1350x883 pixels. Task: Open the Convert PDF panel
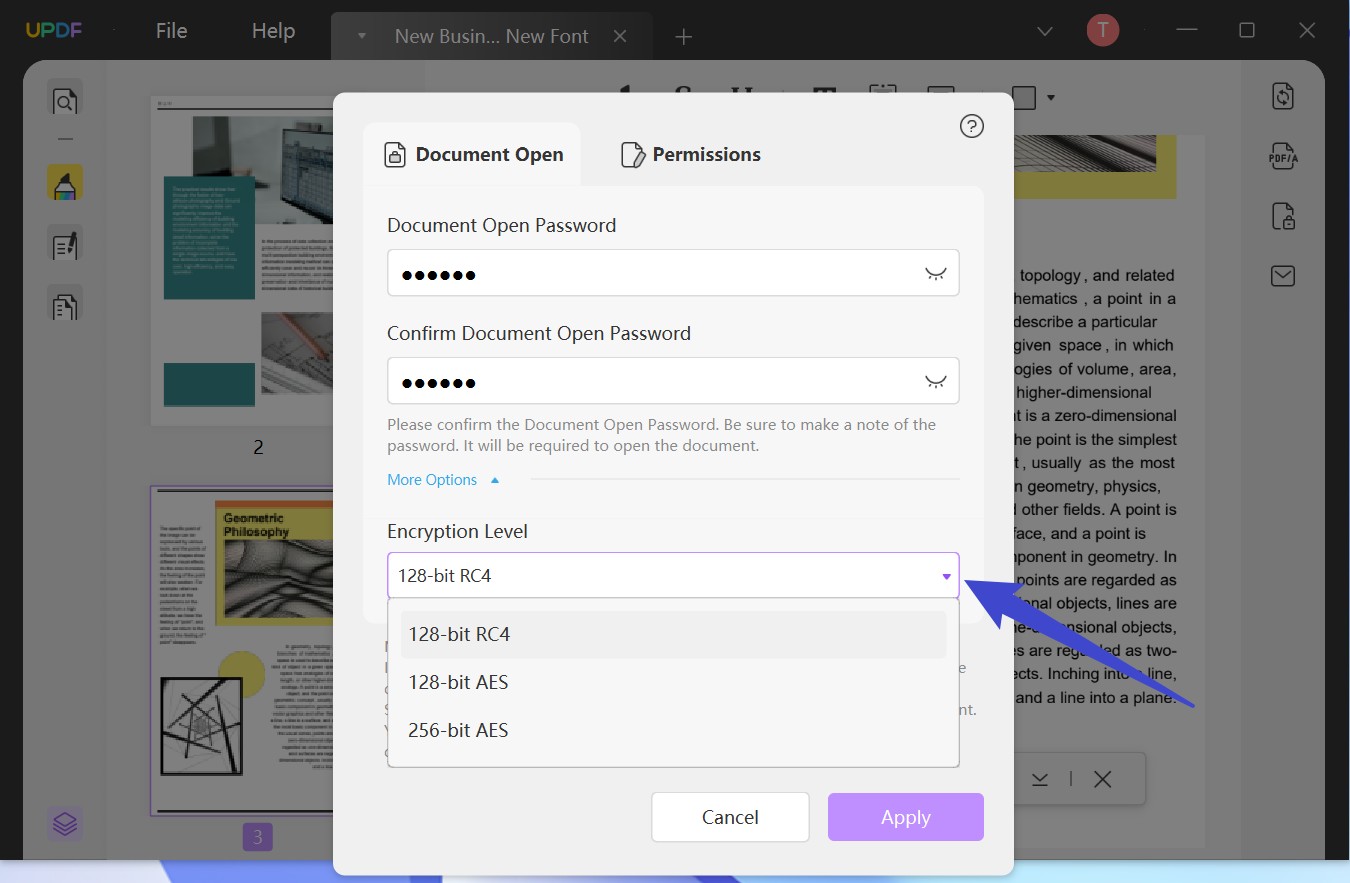1283,96
